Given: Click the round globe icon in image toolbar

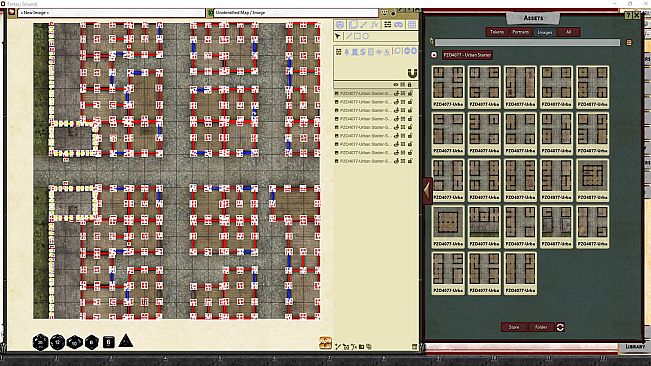Looking at the screenshot, I should pyautogui.click(x=340, y=25).
